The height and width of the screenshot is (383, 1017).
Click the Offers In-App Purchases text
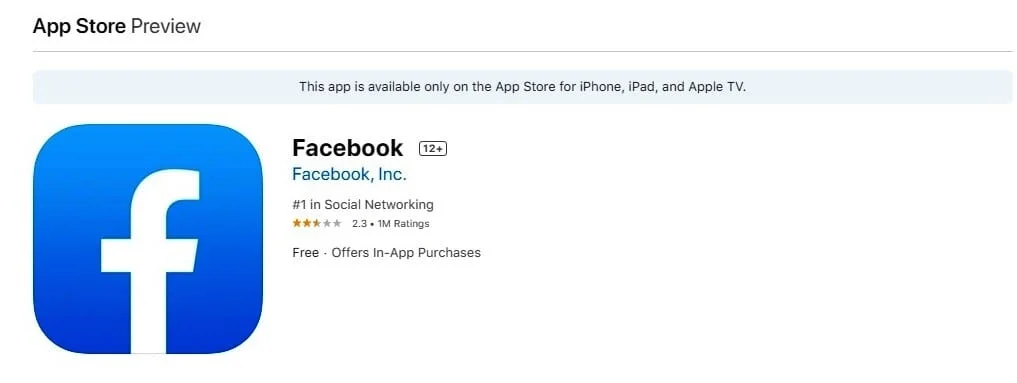406,253
